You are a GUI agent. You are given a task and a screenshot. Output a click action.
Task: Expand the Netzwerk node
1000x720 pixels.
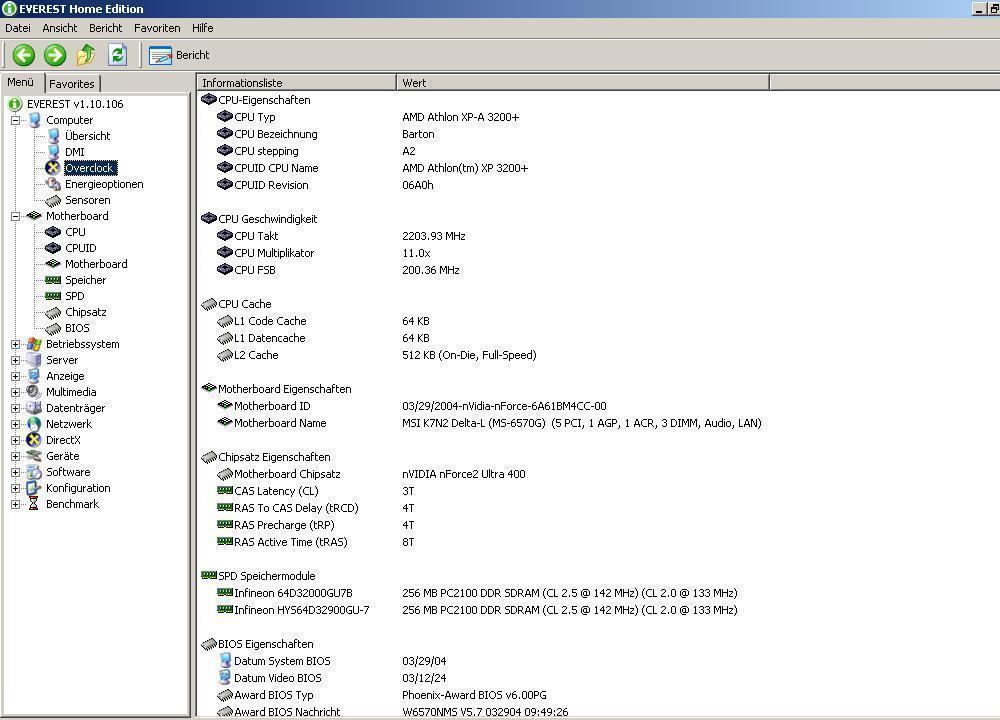(15, 424)
